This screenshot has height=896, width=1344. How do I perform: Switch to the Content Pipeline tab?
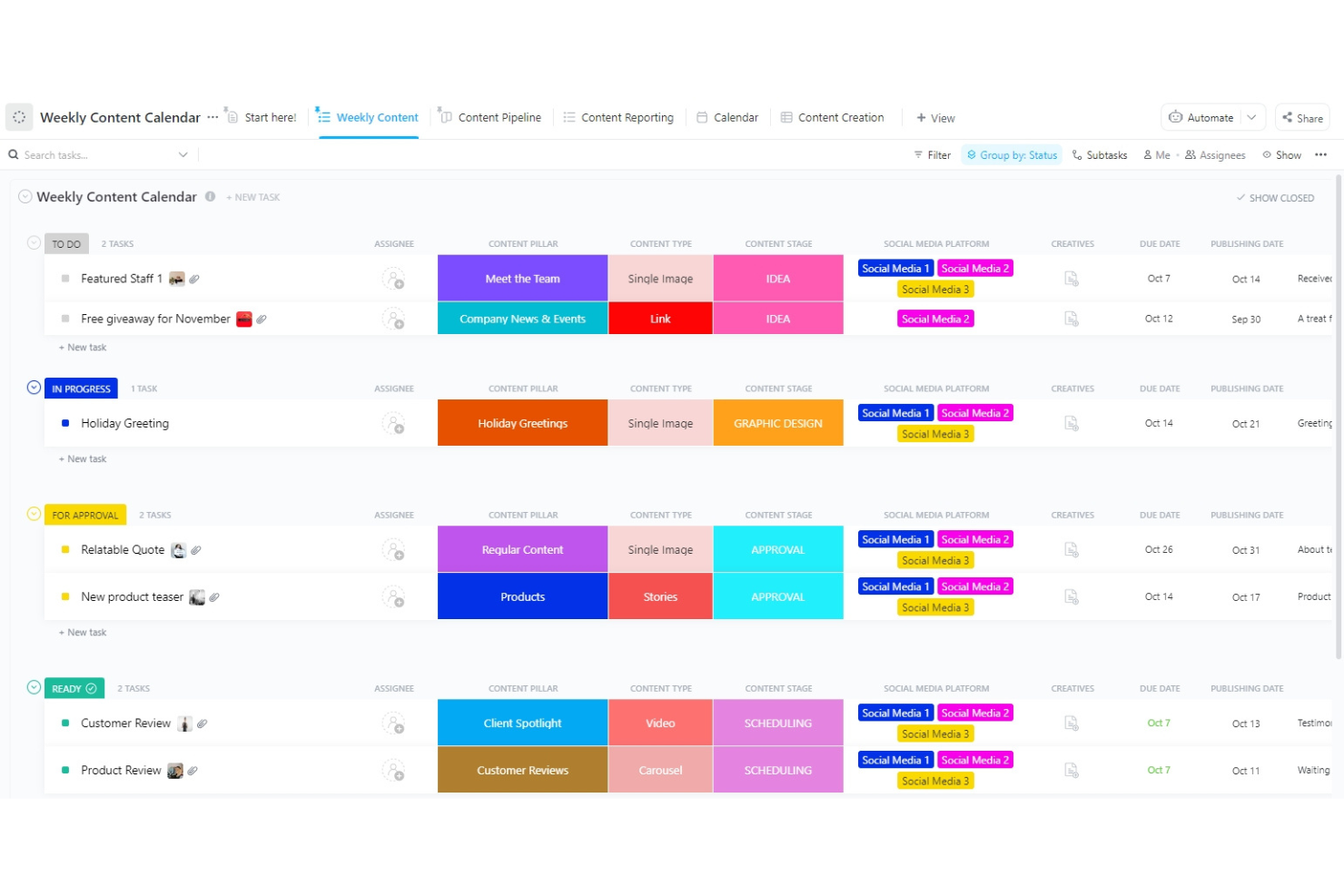pos(490,118)
